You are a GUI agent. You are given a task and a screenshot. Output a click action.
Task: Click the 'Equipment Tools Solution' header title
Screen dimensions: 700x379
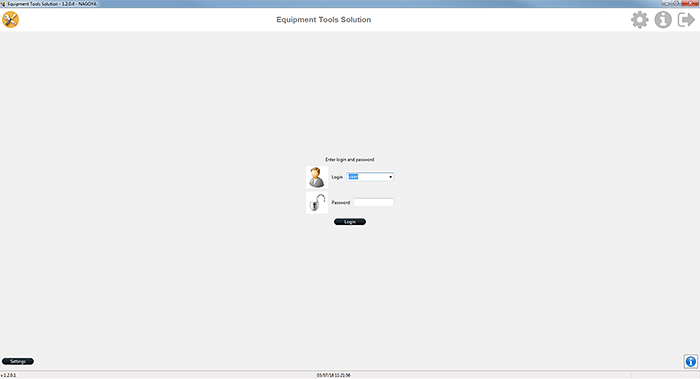[324, 20]
